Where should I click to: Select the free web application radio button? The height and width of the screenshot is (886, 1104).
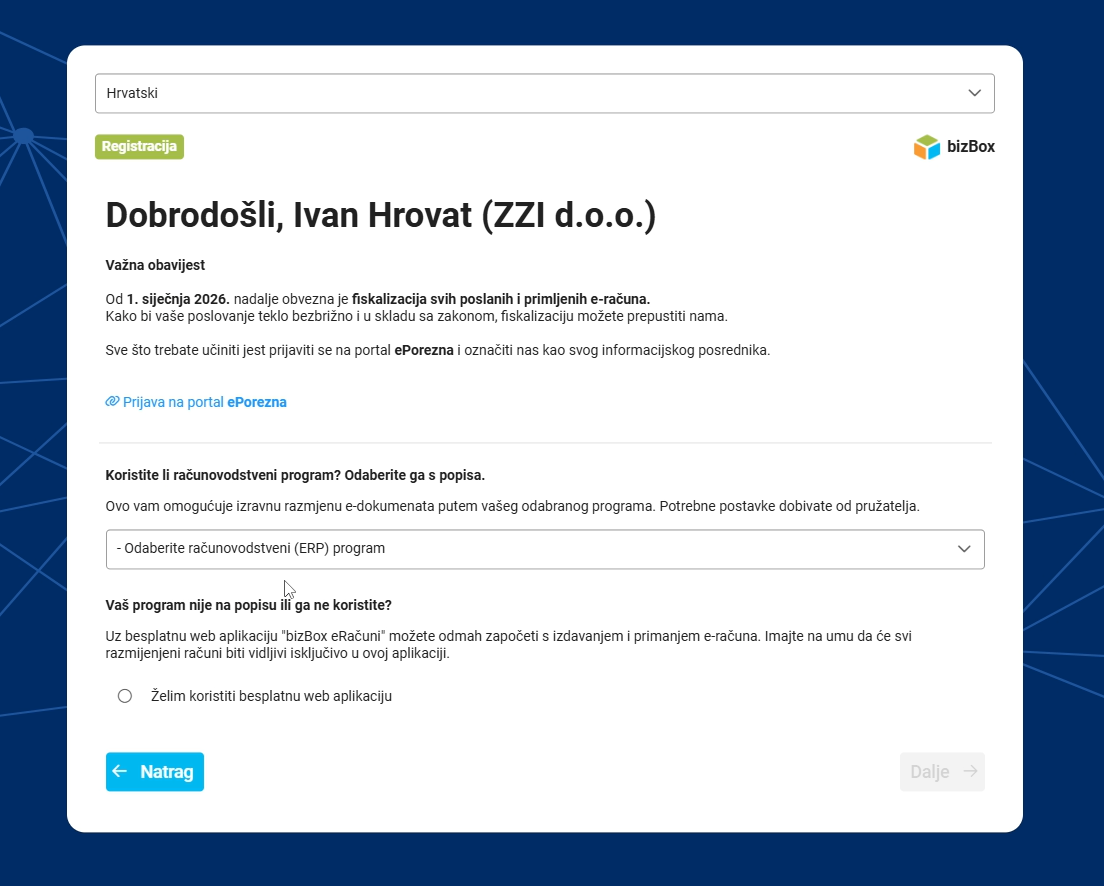[125, 696]
